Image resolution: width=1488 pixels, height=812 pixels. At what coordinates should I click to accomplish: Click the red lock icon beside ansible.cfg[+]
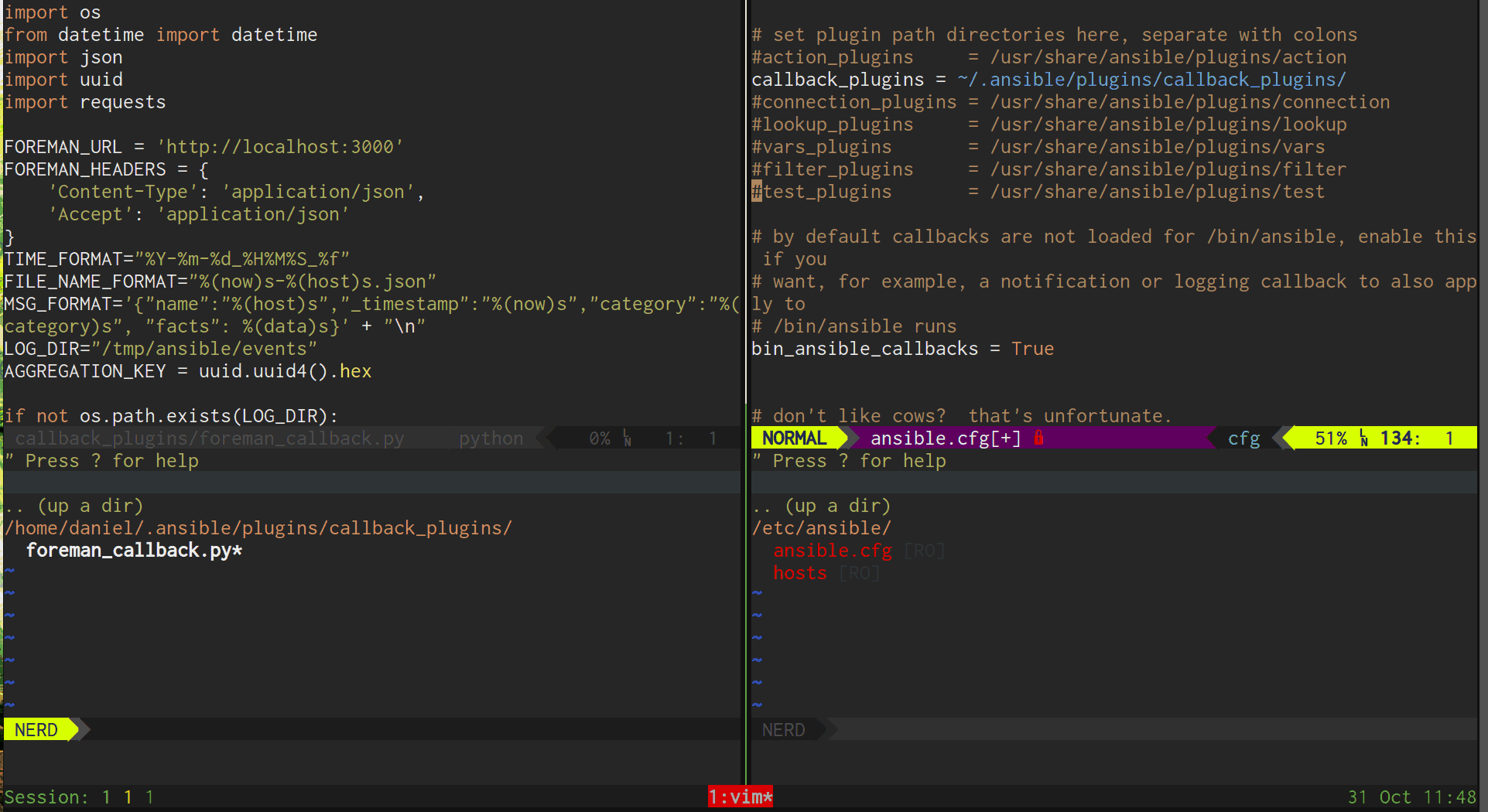click(x=1038, y=438)
